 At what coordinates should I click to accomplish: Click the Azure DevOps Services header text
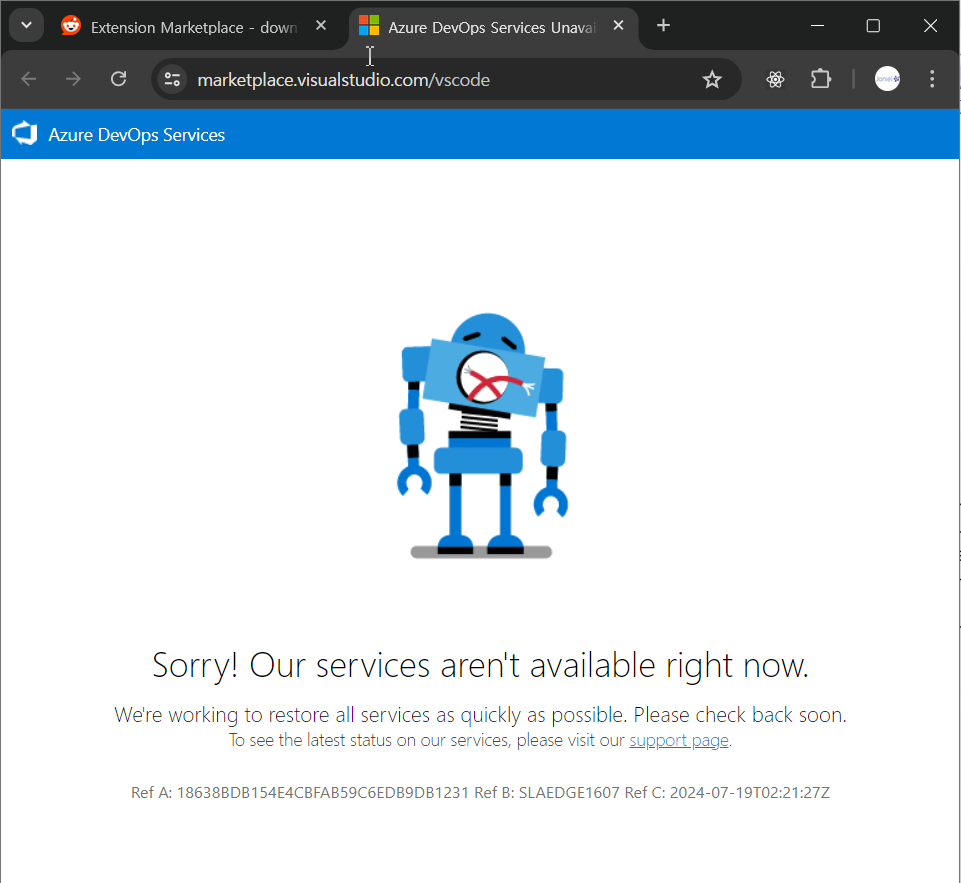tap(137, 135)
